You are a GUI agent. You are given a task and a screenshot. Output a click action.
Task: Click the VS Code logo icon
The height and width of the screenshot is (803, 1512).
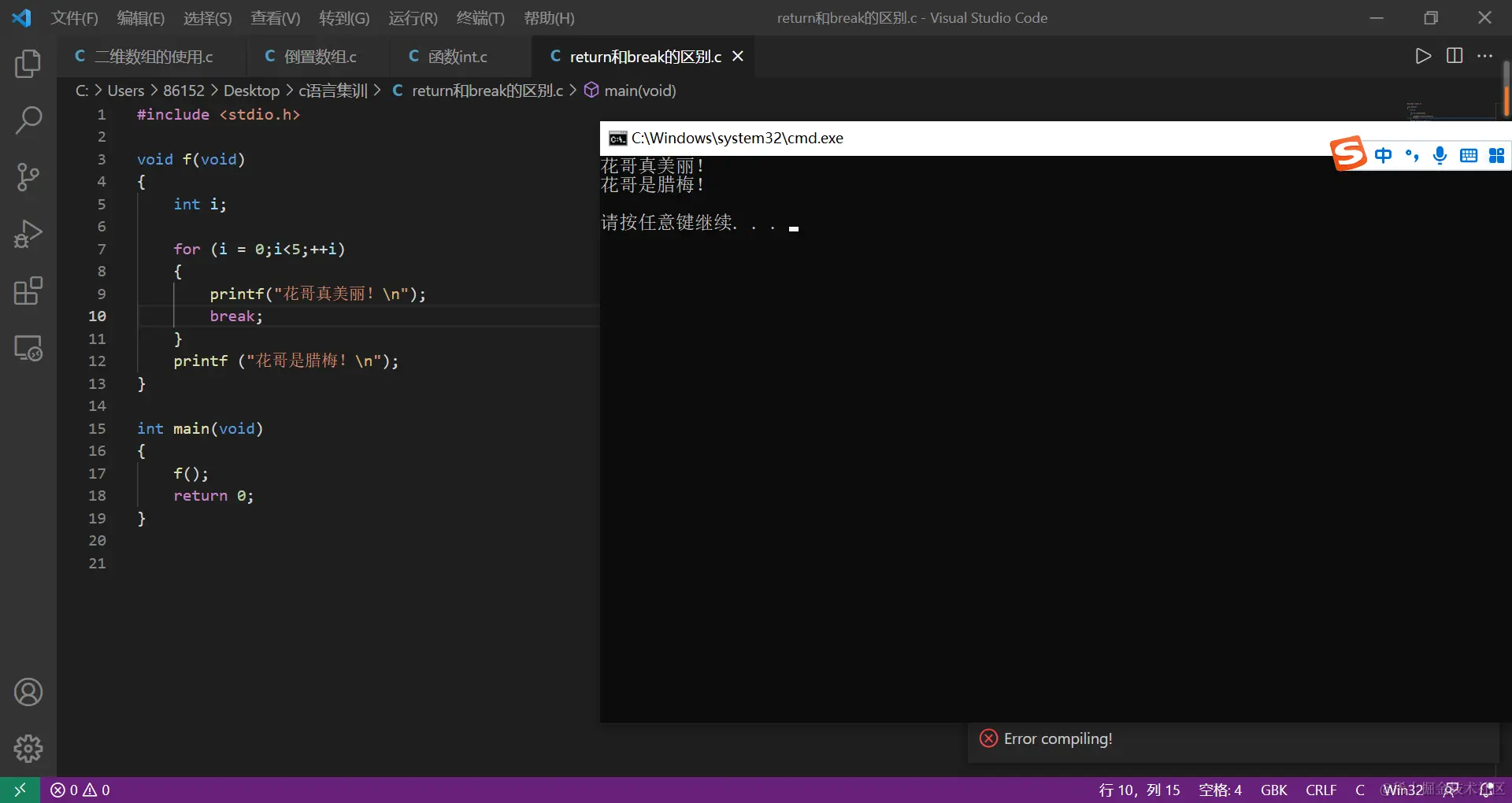pyautogui.click(x=21, y=17)
